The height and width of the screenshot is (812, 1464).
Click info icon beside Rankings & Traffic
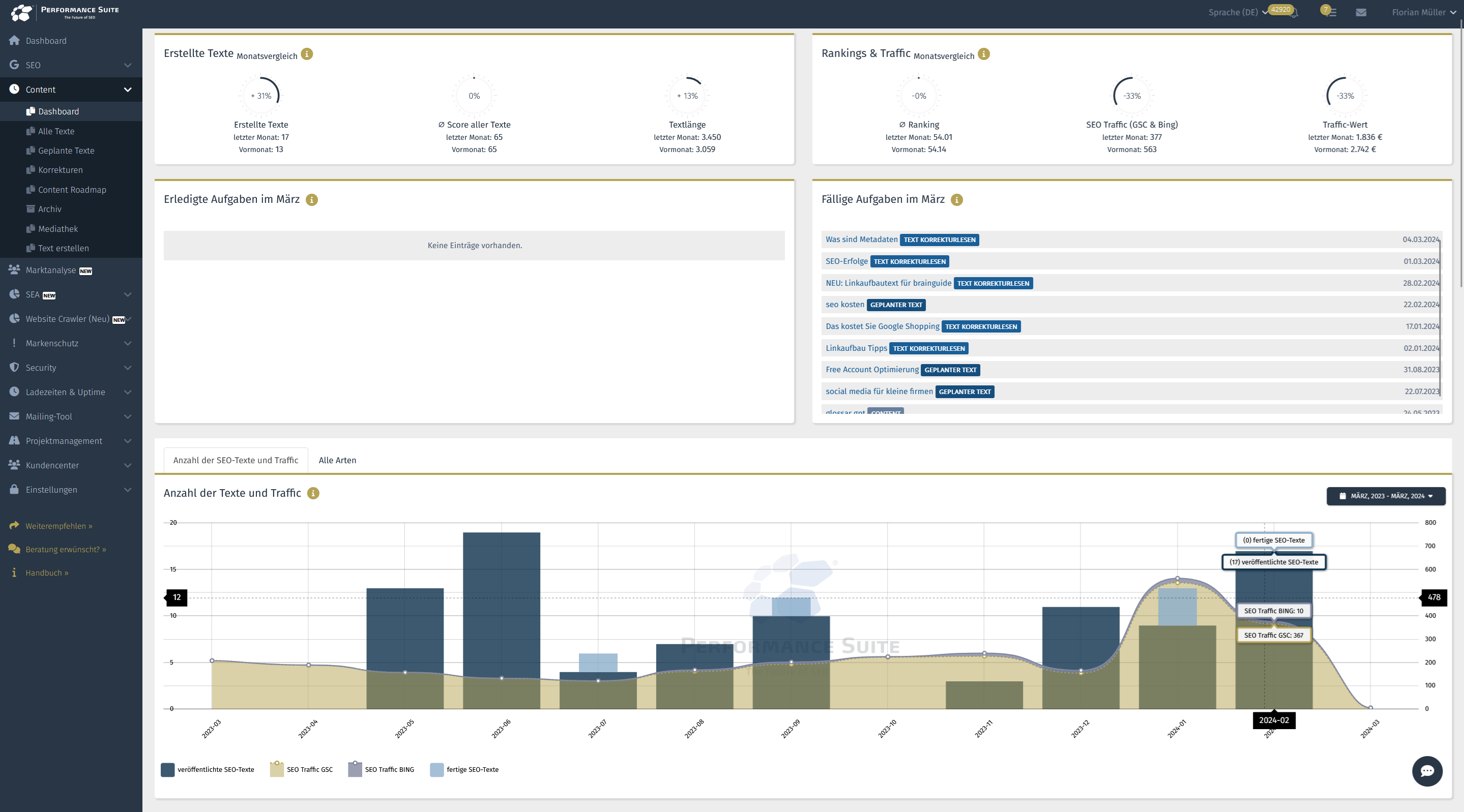984,54
